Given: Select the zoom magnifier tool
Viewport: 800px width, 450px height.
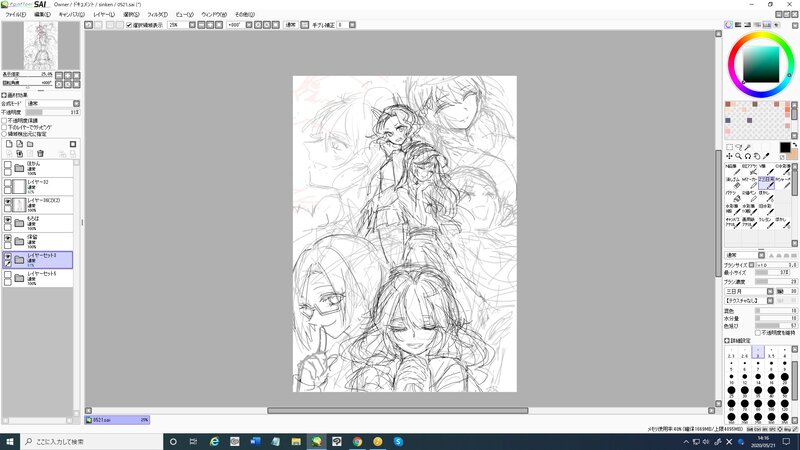Looking at the screenshot, I should coord(738,156).
